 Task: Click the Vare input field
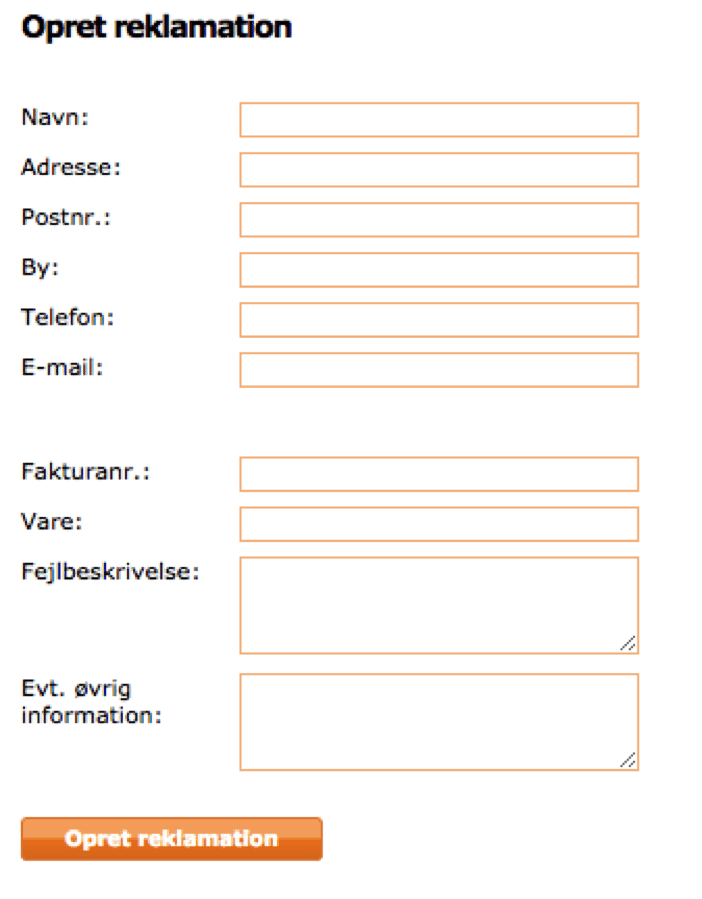(439, 524)
